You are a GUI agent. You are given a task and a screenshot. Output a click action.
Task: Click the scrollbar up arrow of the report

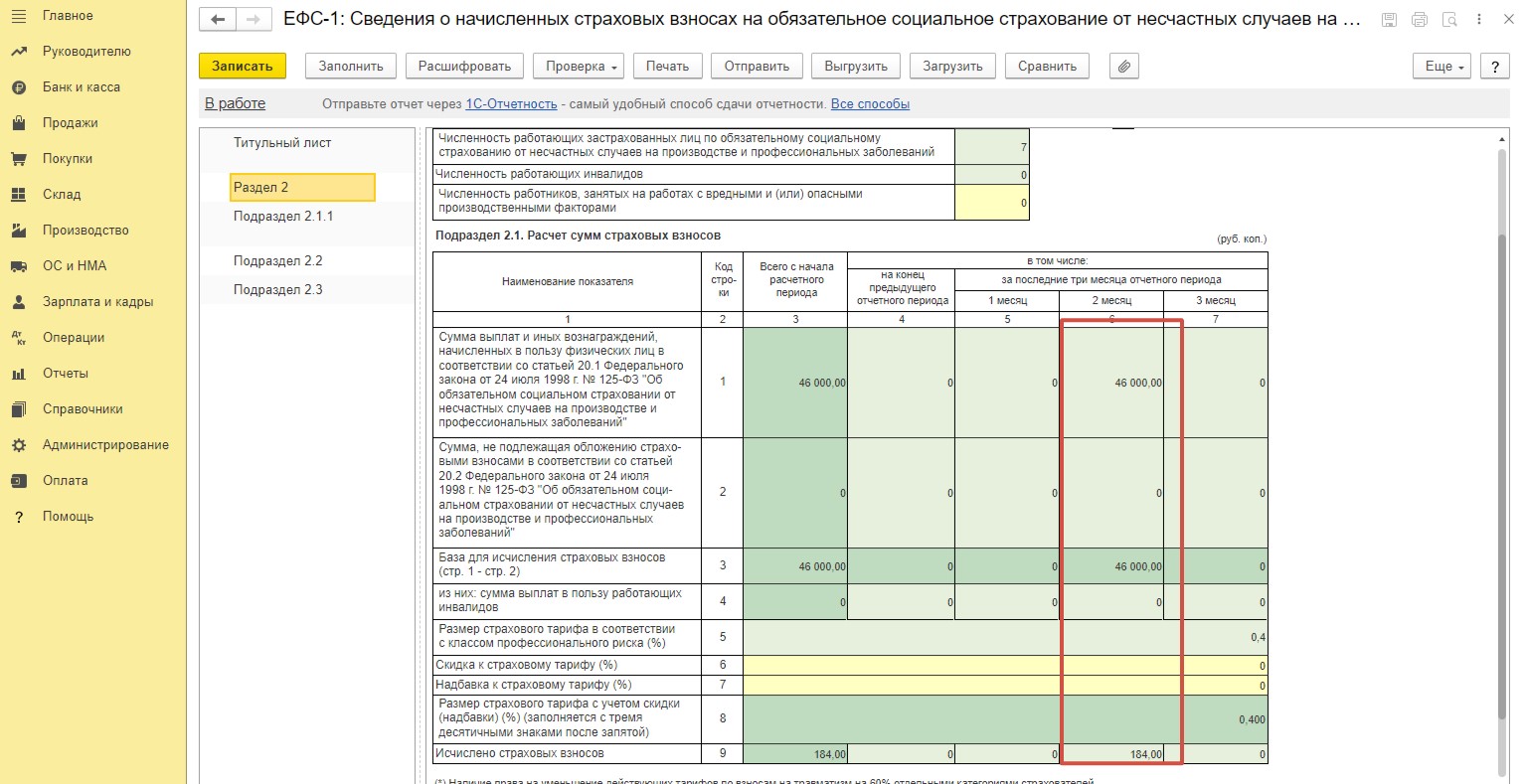point(1502,138)
